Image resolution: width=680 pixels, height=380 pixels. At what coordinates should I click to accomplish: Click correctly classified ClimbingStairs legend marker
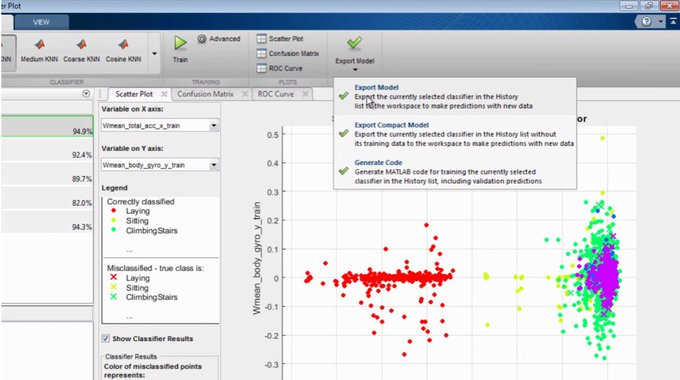[114, 230]
